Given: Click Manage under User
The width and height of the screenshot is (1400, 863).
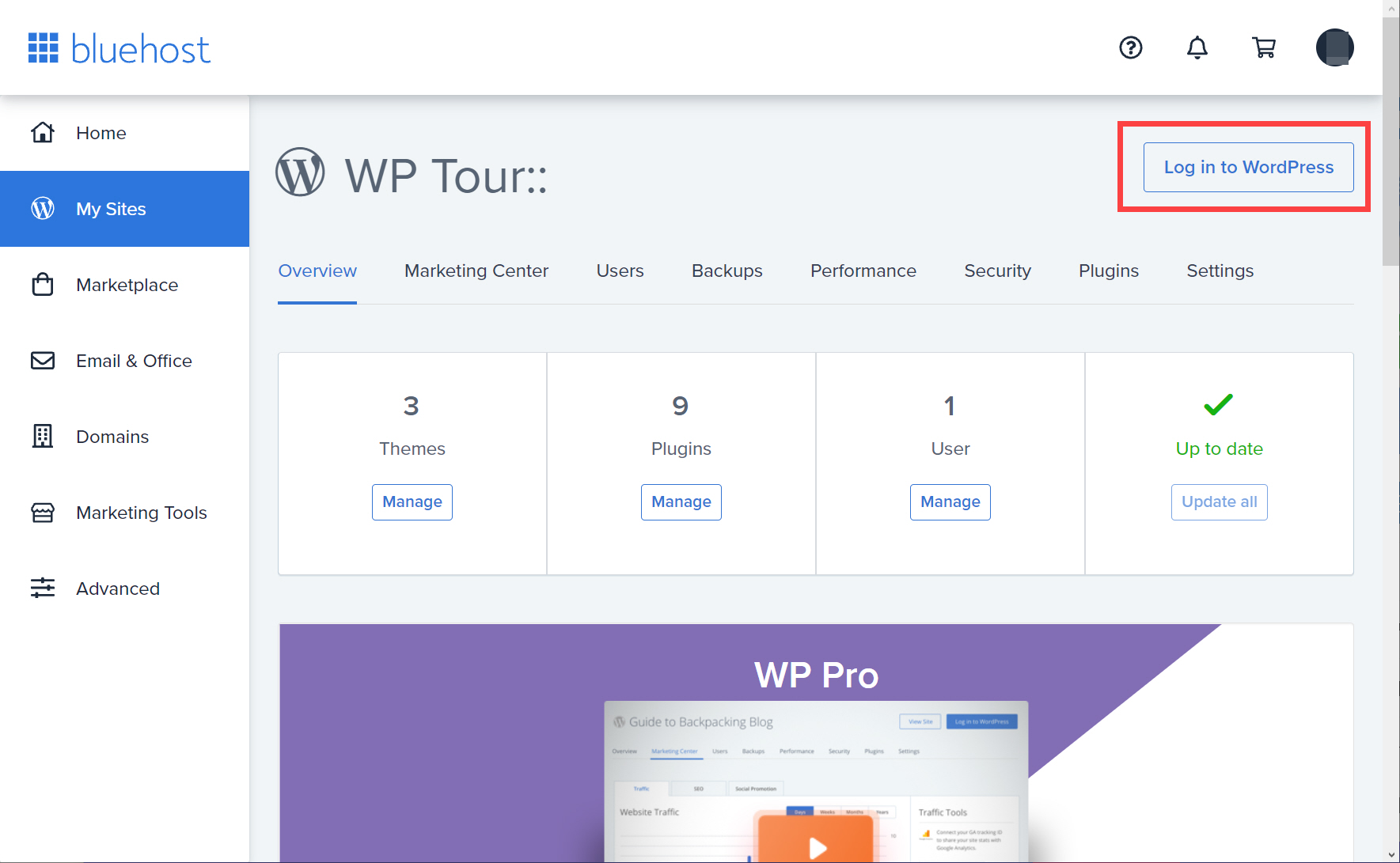Looking at the screenshot, I should (950, 502).
